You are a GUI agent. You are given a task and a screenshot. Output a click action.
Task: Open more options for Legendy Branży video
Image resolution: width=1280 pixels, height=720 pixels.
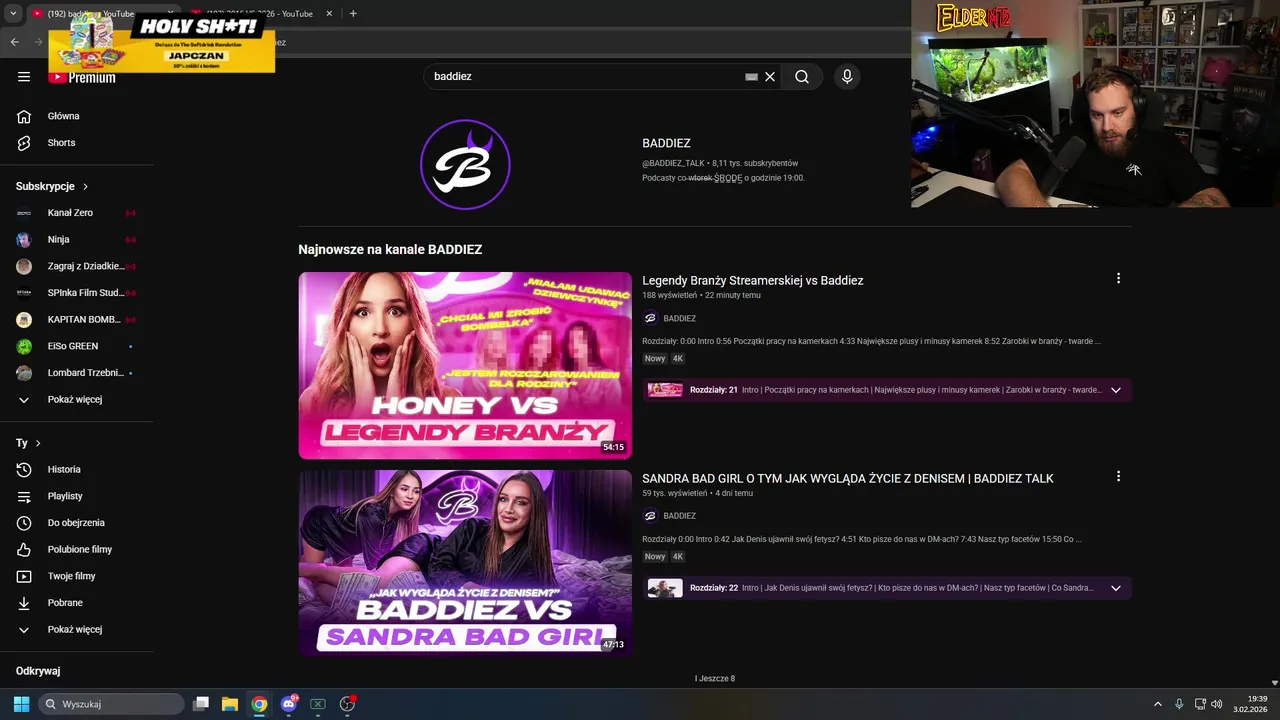(x=1118, y=279)
